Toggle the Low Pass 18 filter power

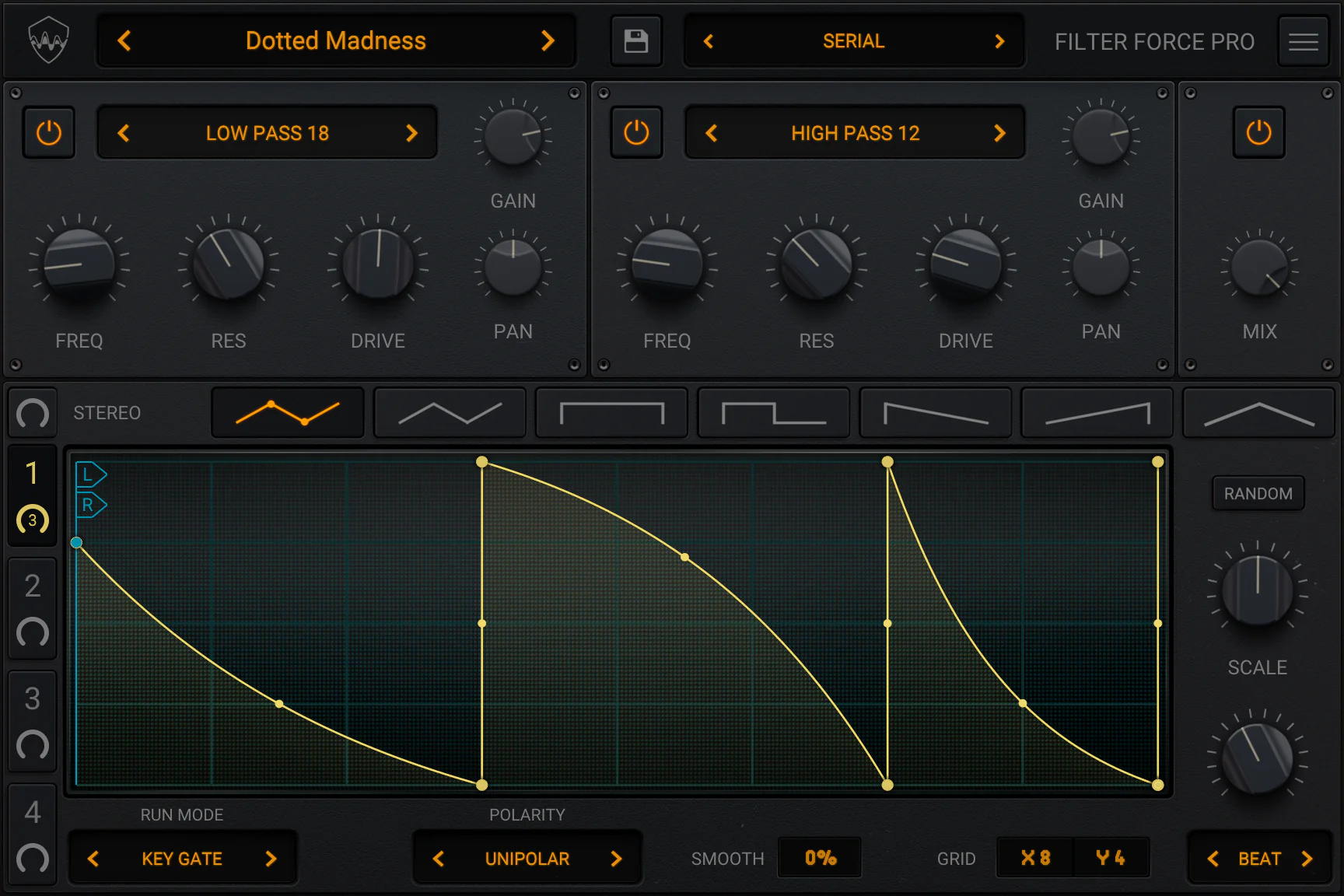[x=49, y=133]
